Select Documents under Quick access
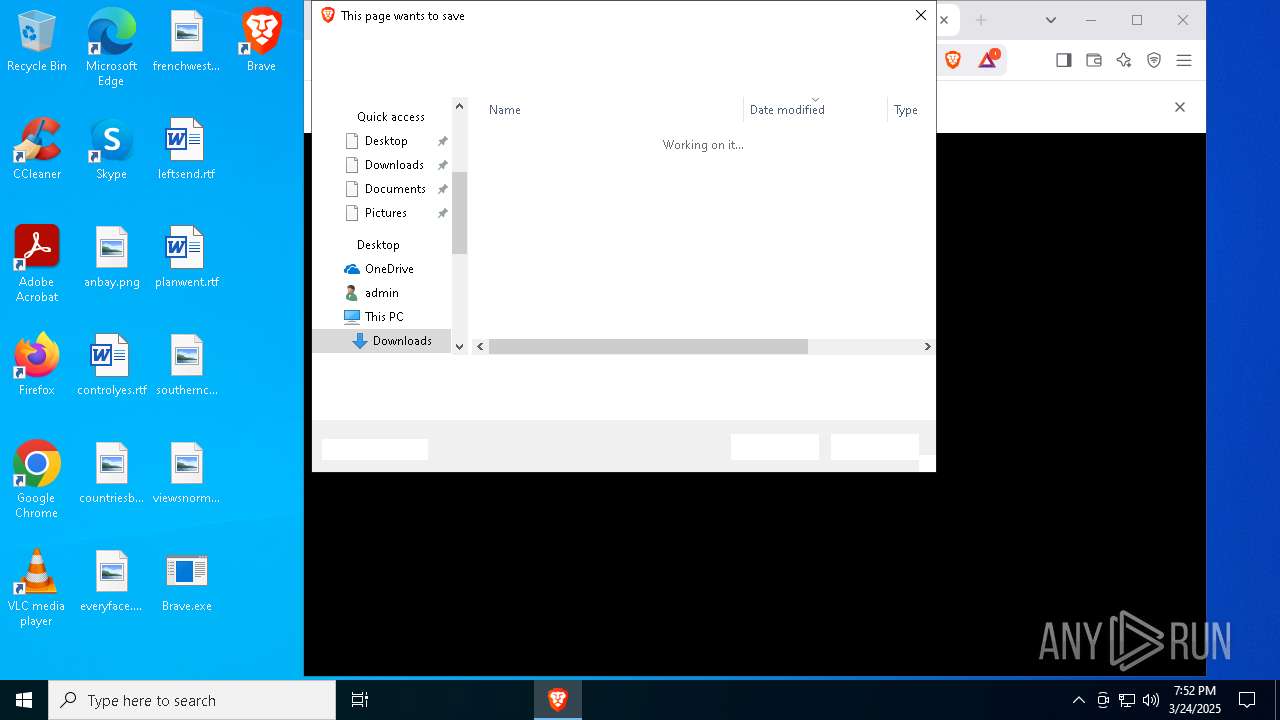The image size is (1280, 720). click(x=394, y=189)
